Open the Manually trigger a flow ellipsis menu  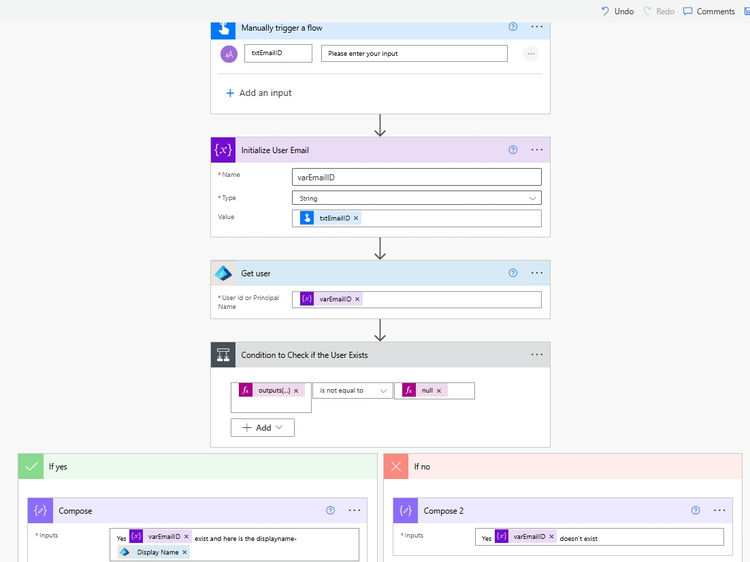click(537, 27)
